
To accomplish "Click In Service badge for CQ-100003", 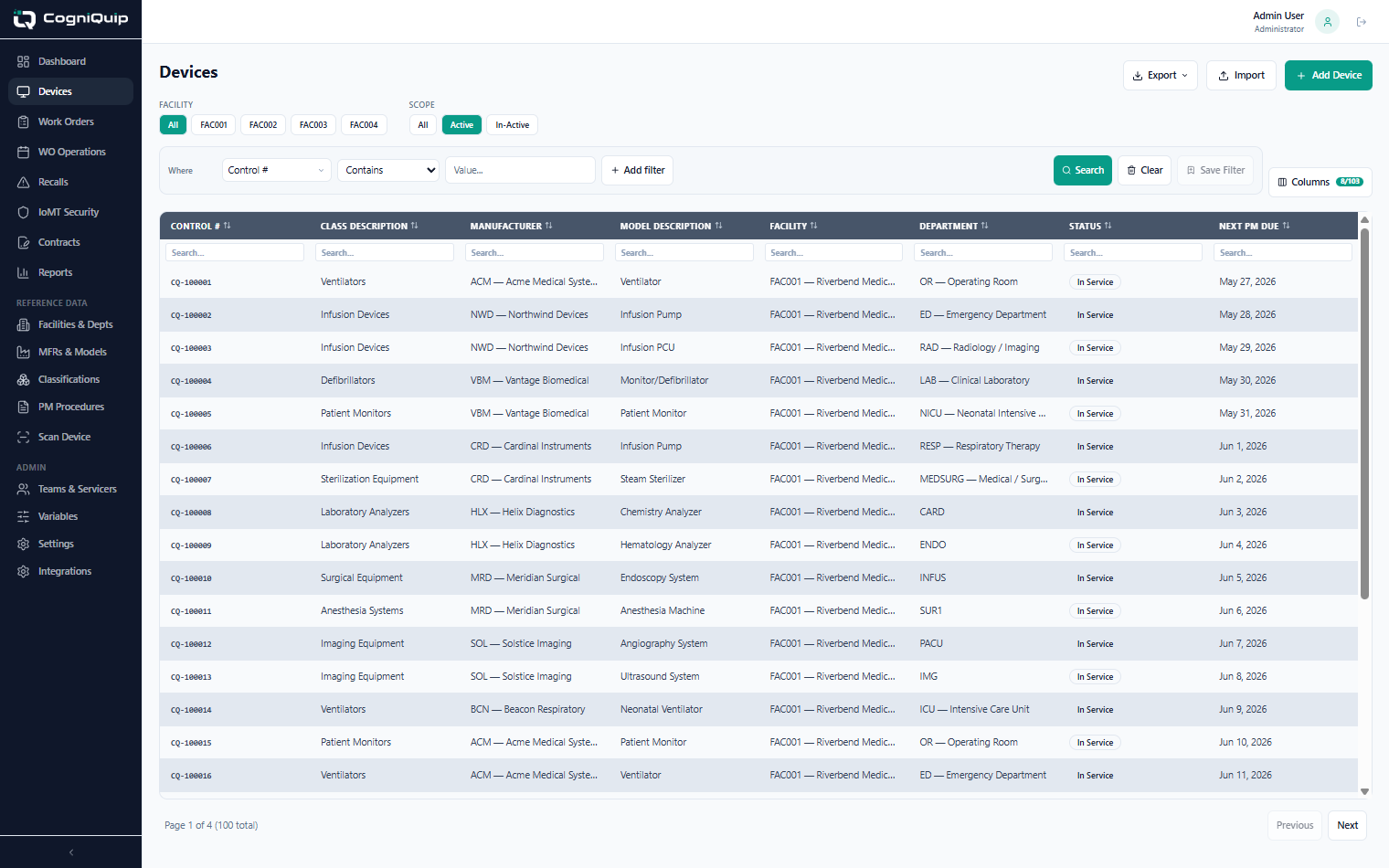I will pyautogui.click(x=1095, y=348).
